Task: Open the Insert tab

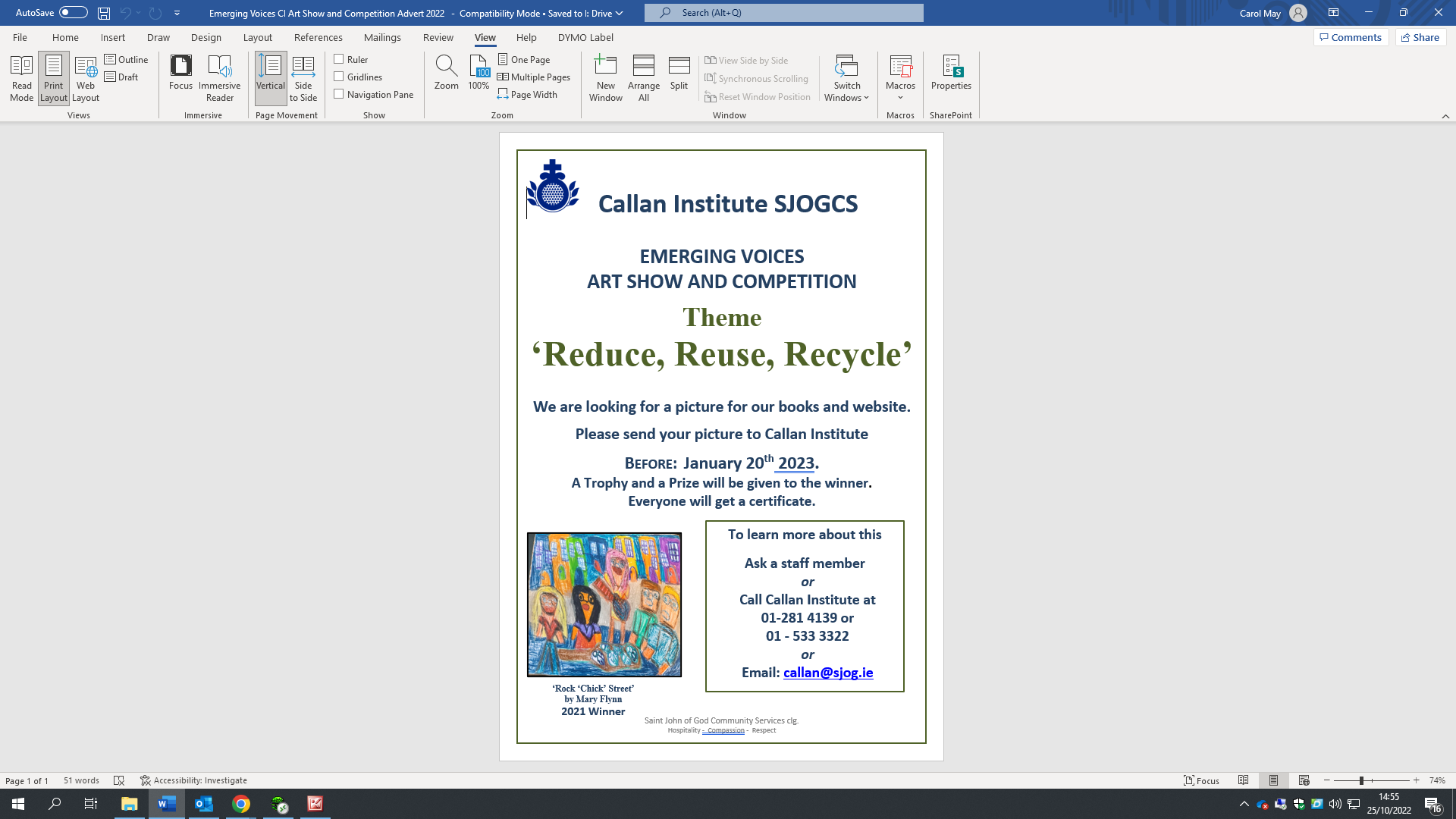Action: point(113,37)
